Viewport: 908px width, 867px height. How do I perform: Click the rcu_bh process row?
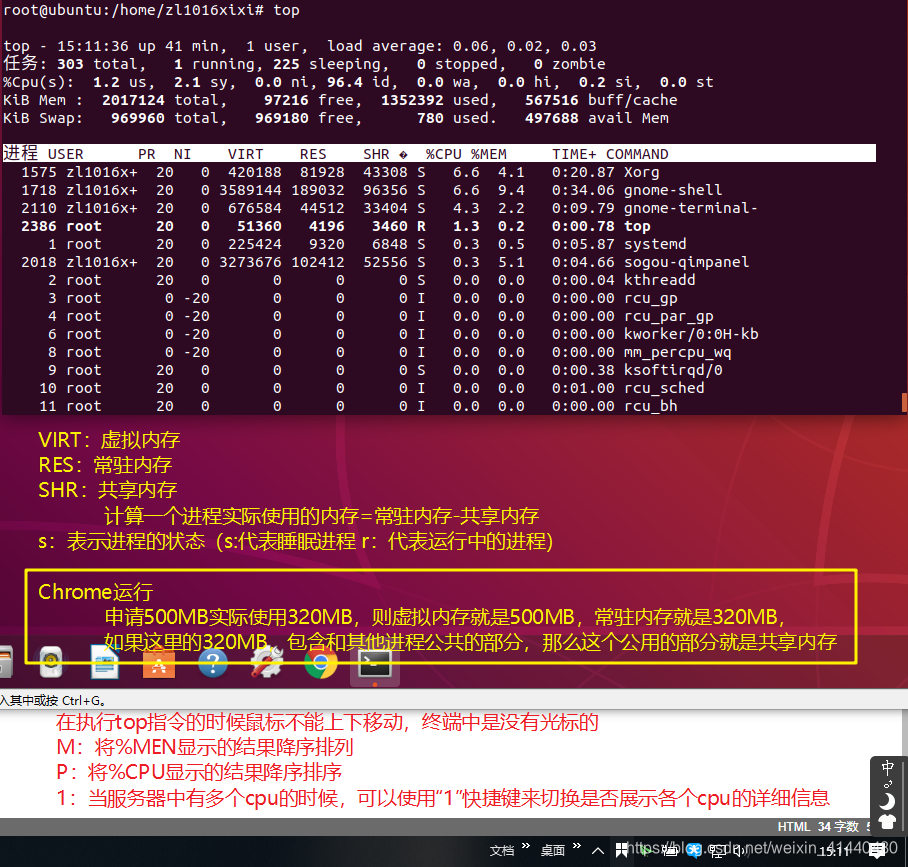tap(439, 405)
